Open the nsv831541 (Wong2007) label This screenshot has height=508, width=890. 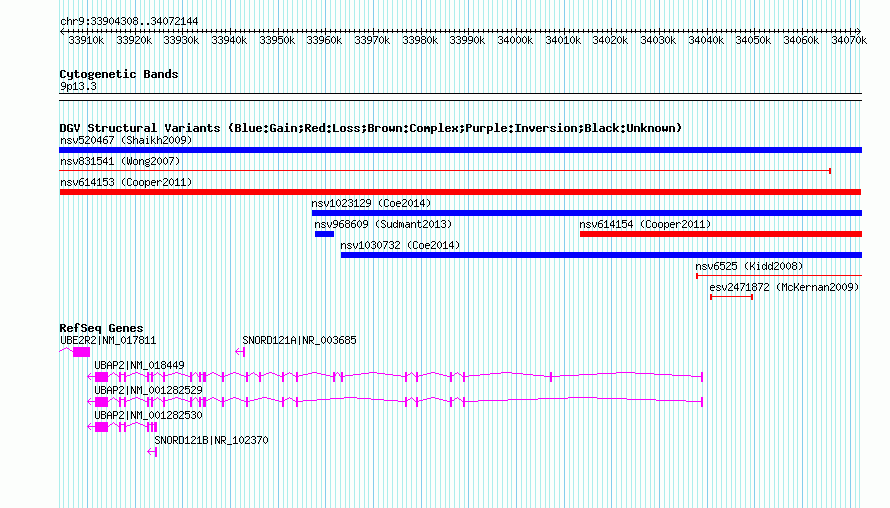pos(120,161)
